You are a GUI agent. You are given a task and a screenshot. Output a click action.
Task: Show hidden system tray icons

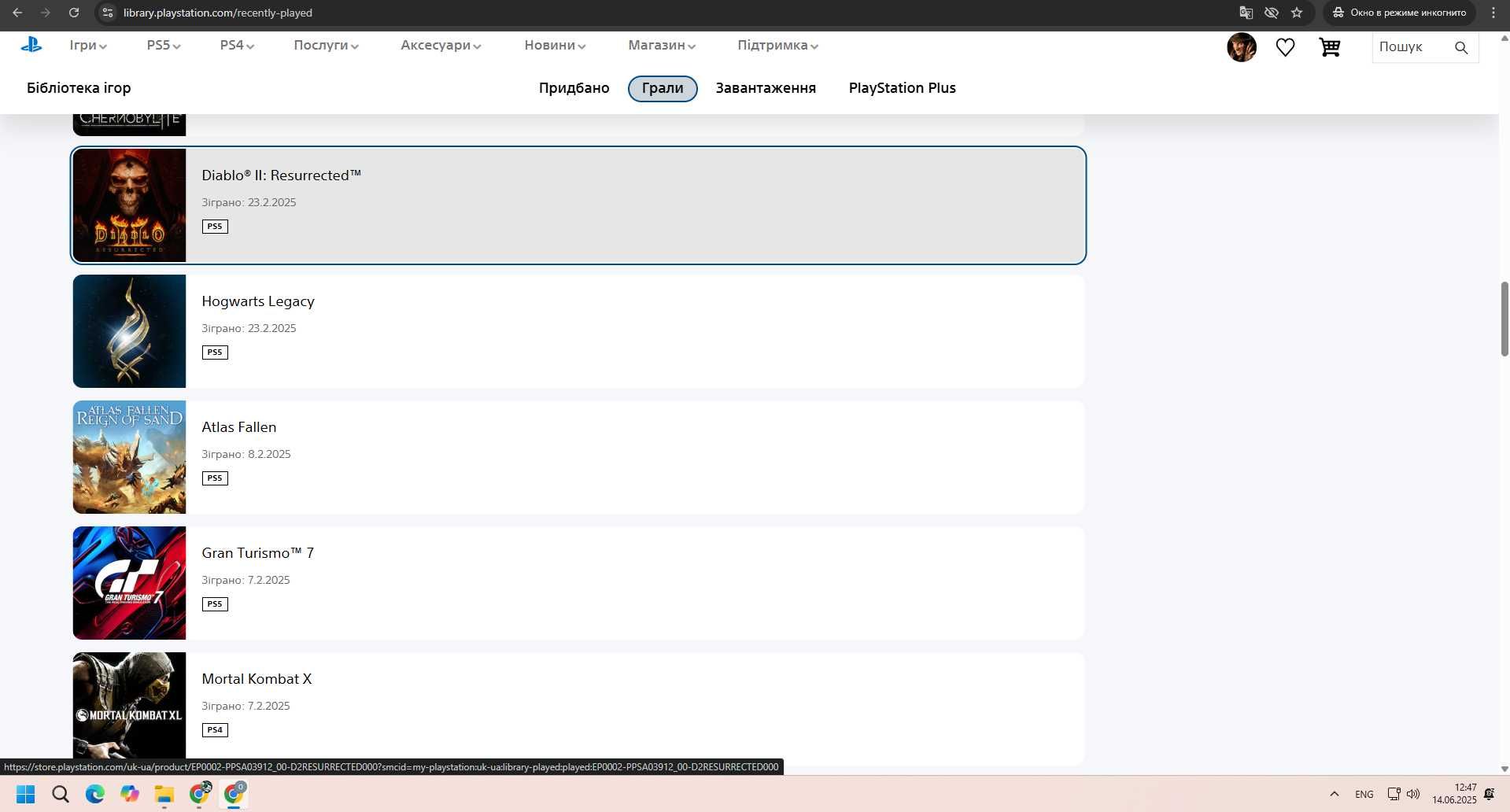(1335, 794)
